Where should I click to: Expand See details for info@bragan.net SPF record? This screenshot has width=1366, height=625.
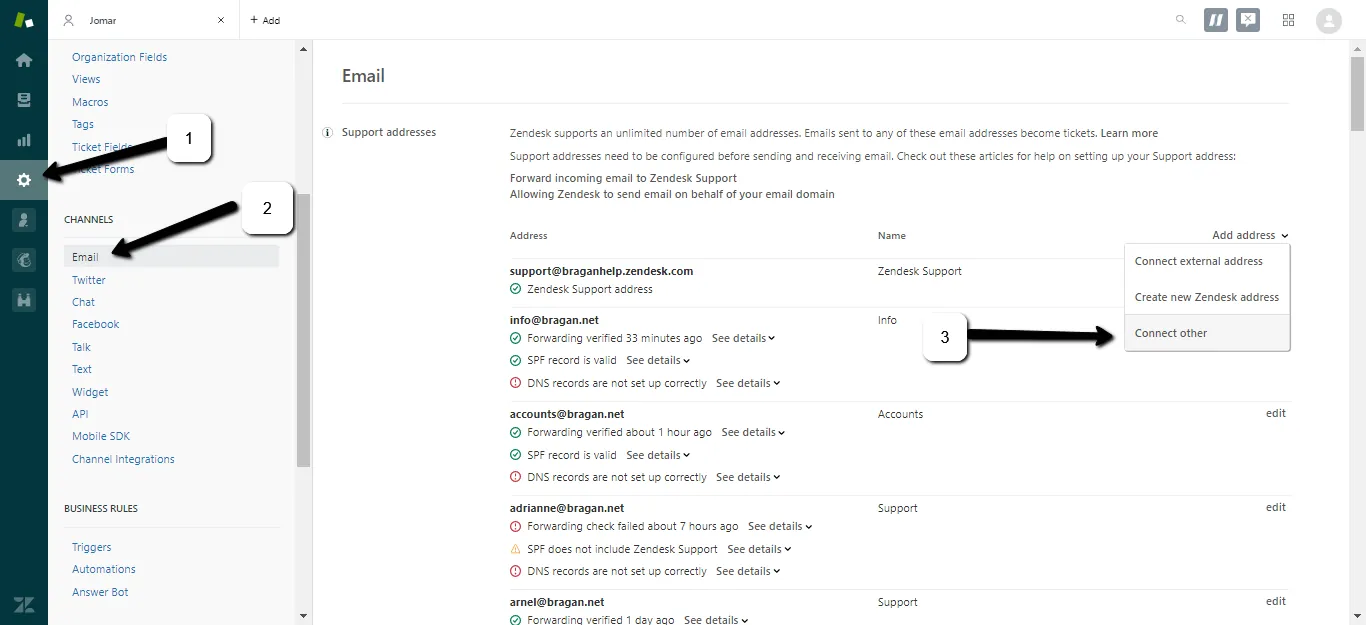tap(658, 361)
